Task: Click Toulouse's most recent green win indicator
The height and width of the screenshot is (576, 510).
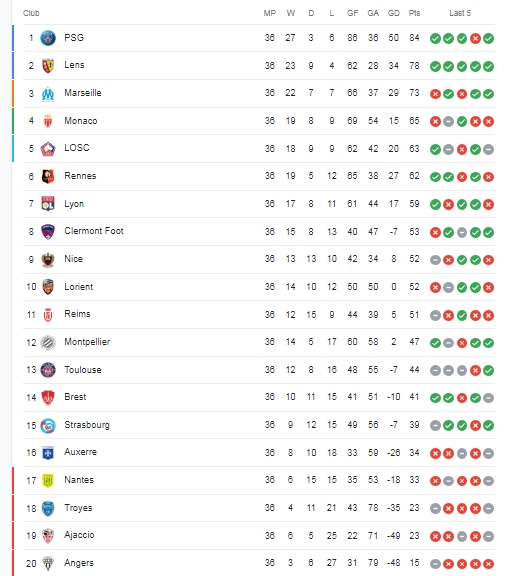Action: point(488,370)
